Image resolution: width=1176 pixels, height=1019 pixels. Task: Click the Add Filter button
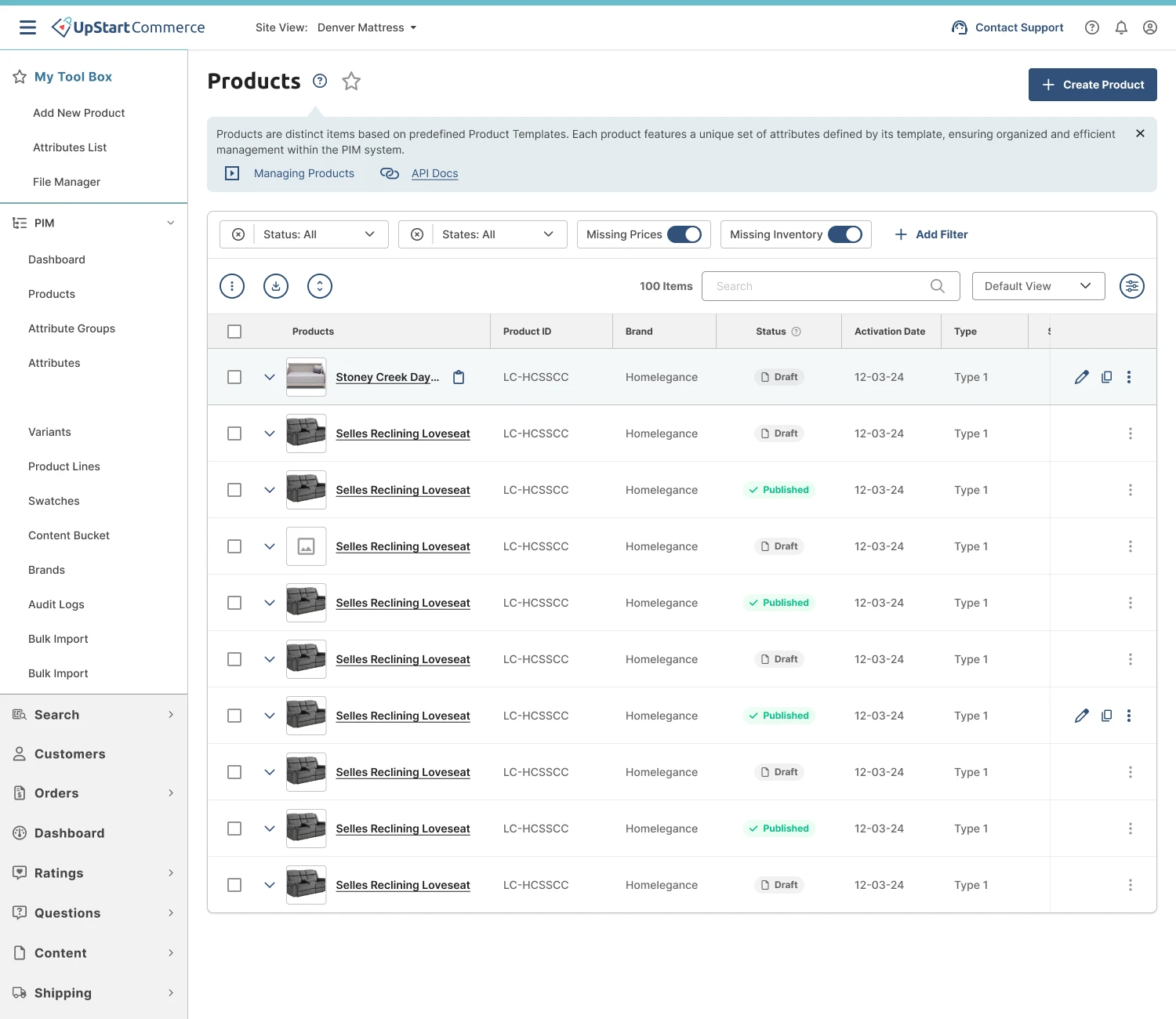[x=931, y=234]
